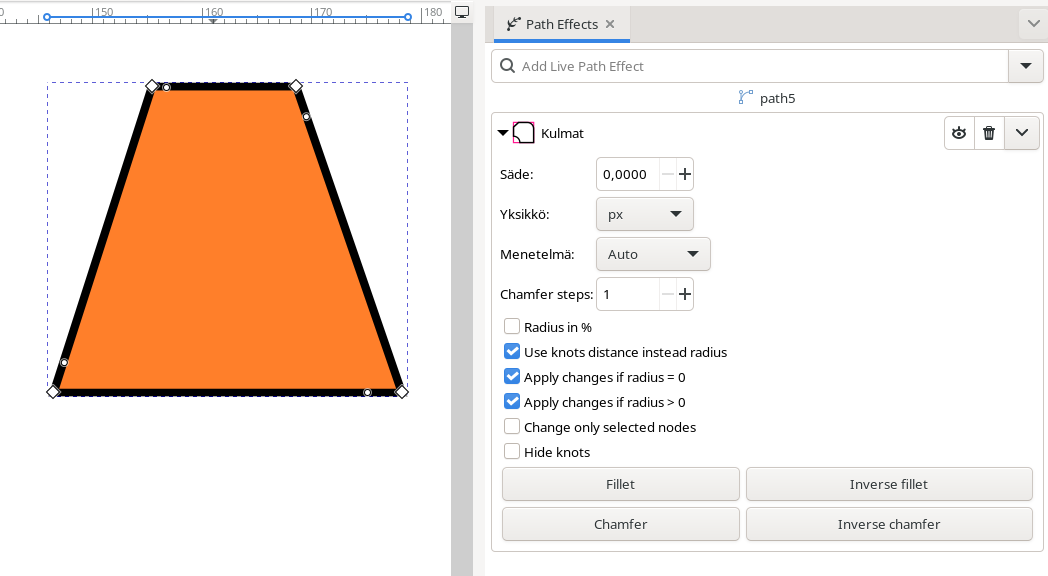Delete the Kulmat path effect
The width and height of the screenshot is (1048, 576).
click(x=989, y=133)
